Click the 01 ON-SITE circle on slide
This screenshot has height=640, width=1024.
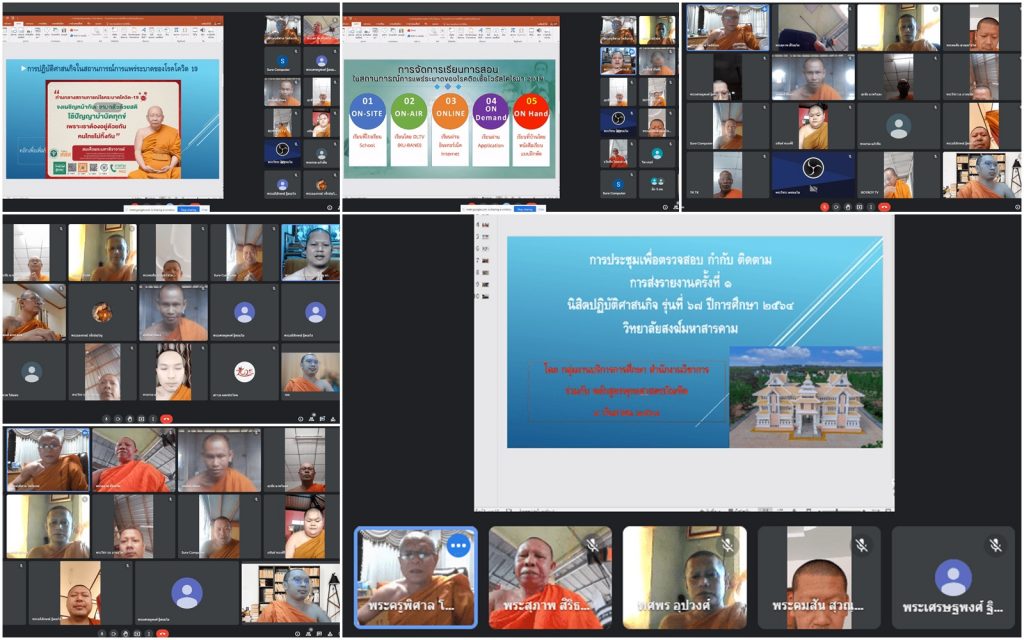click(x=367, y=115)
